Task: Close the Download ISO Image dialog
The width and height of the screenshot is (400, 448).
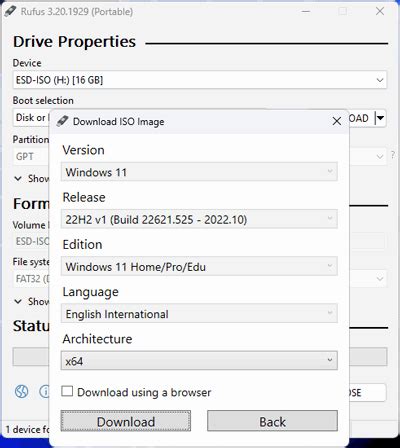Action: 337,121
